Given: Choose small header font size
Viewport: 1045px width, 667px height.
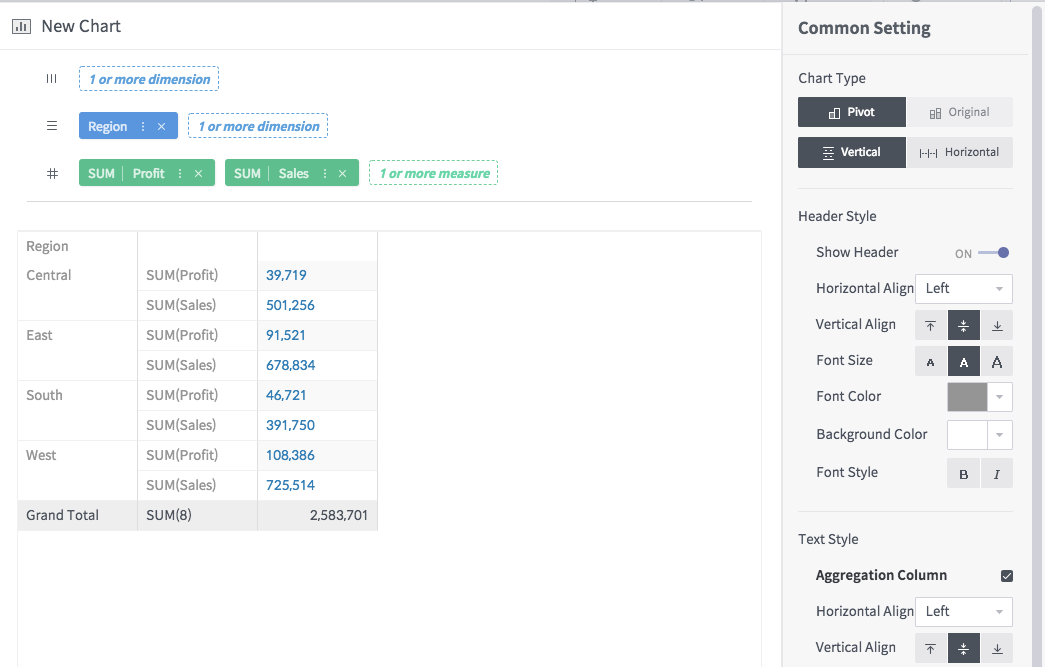Looking at the screenshot, I should coord(930,362).
